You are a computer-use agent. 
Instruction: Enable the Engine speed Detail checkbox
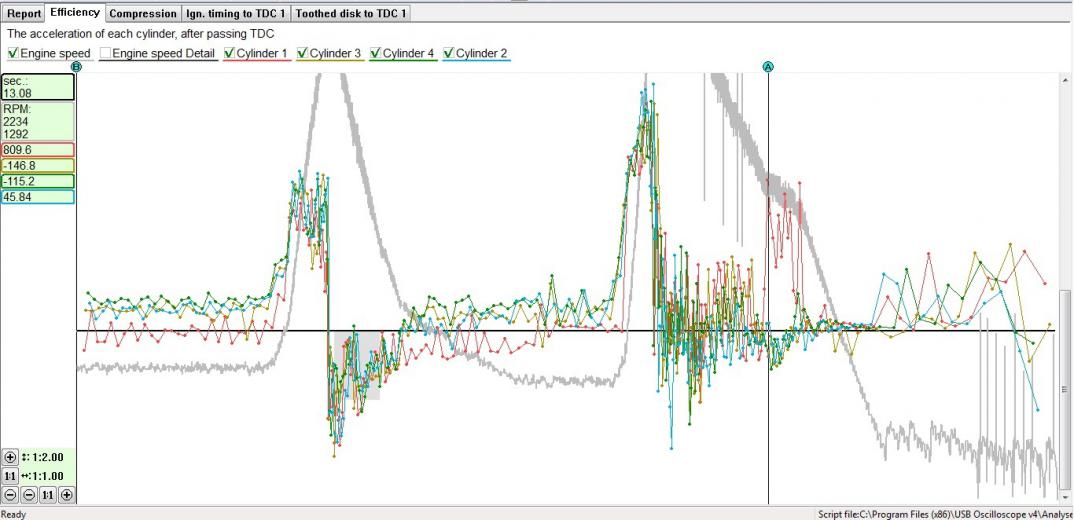106,53
